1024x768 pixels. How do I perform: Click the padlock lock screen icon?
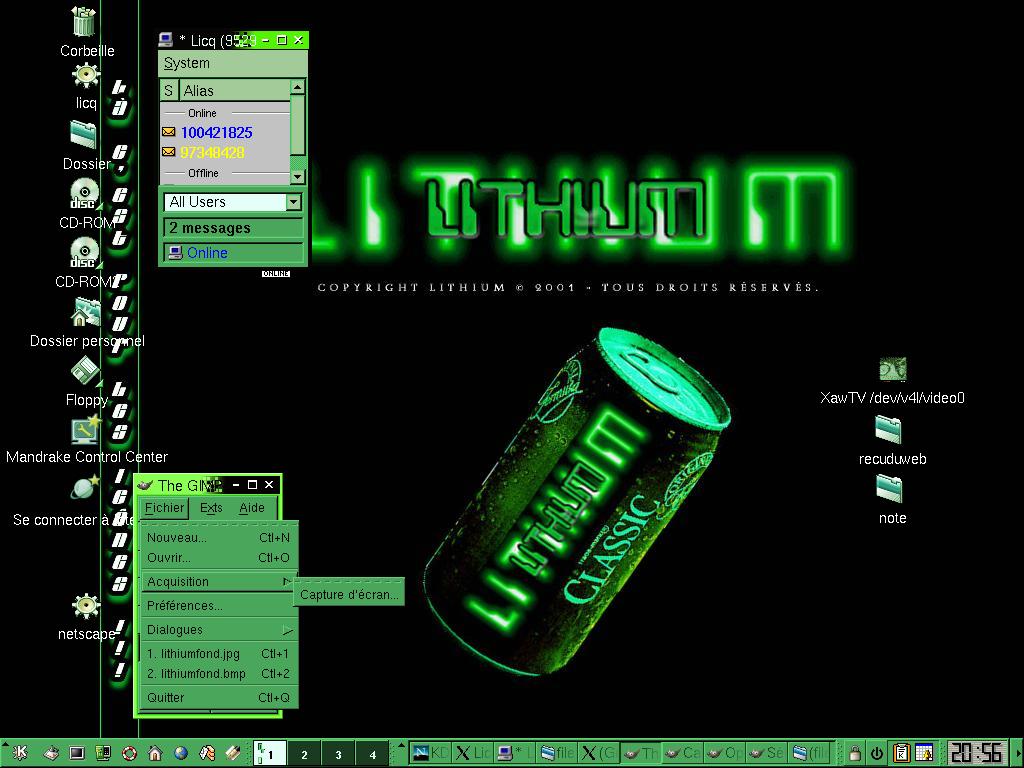pyautogui.click(x=854, y=754)
